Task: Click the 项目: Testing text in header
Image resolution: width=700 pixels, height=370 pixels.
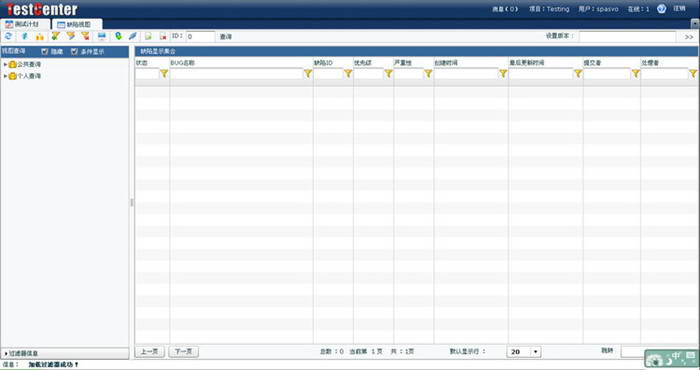Action: pos(549,9)
